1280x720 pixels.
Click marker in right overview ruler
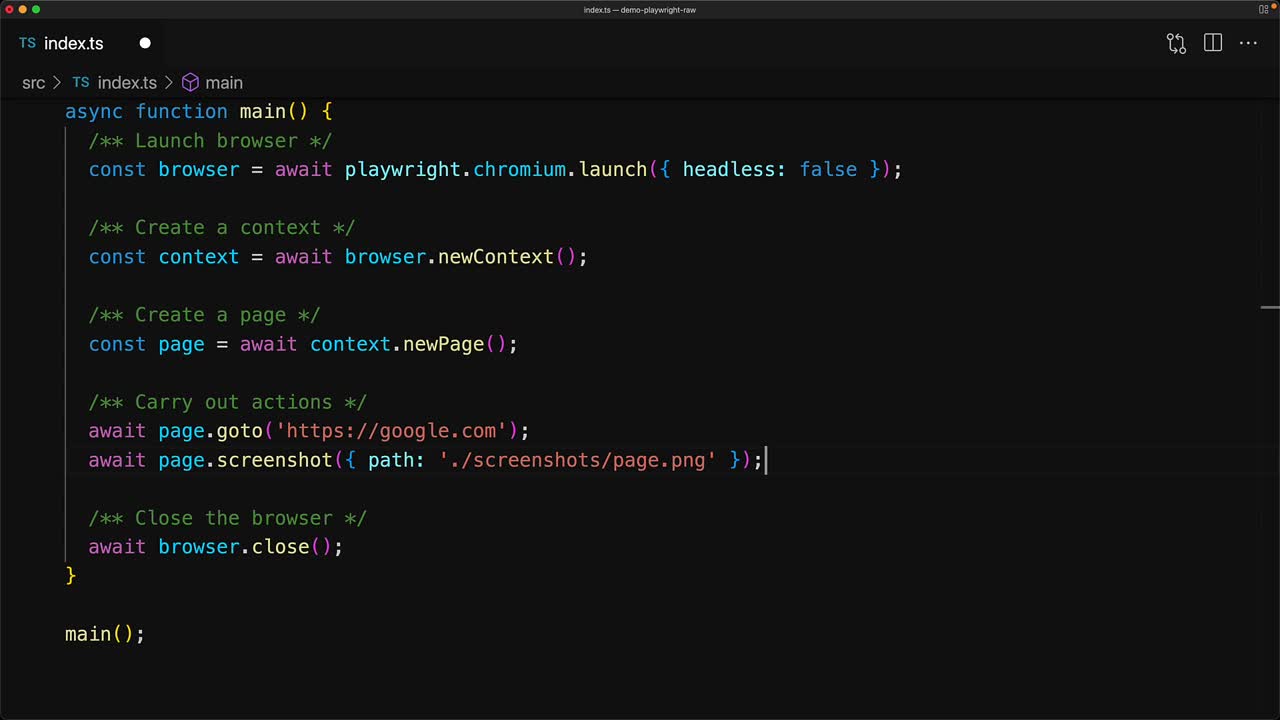tap(1270, 308)
